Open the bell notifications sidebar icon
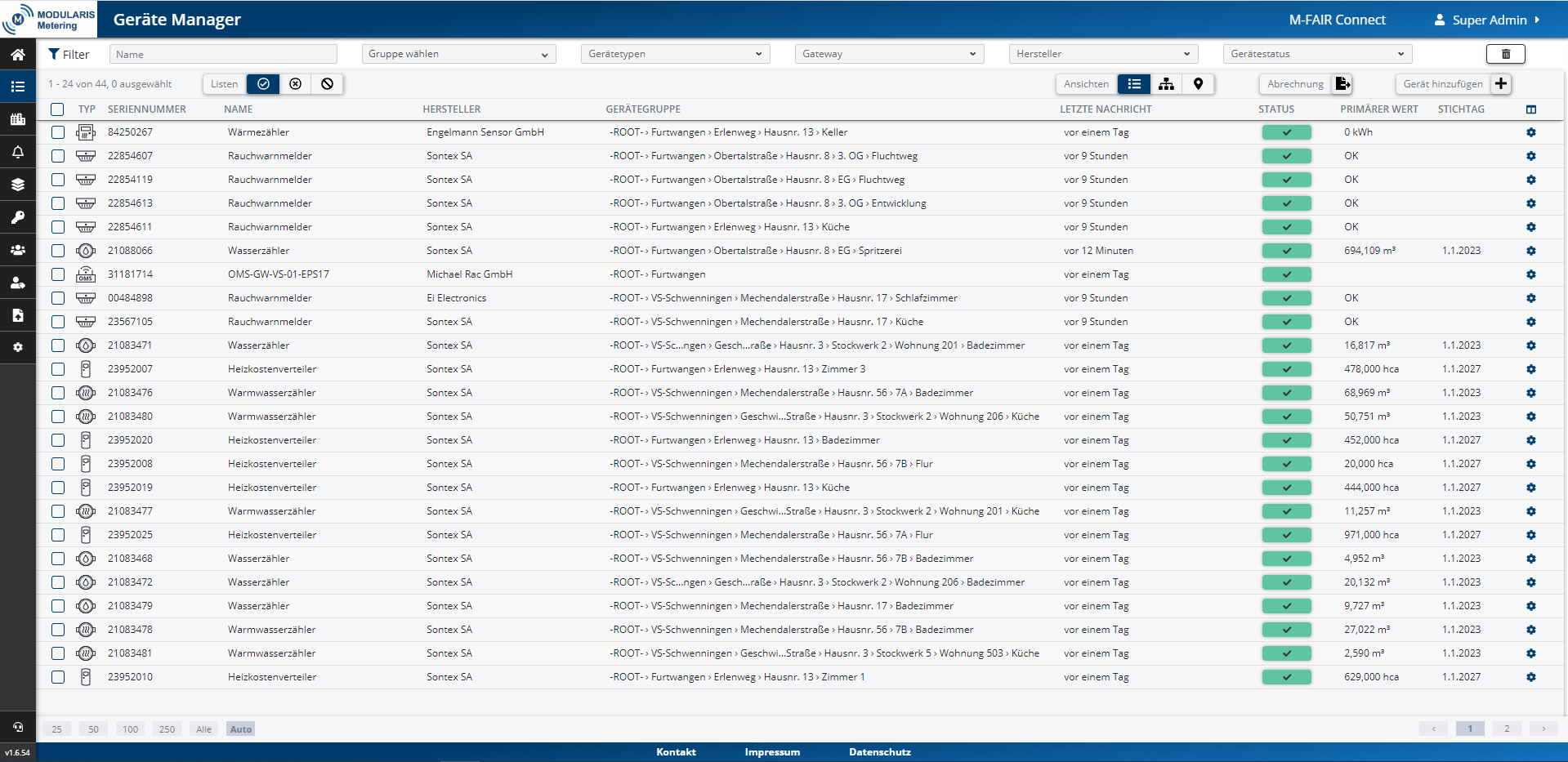This screenshot has width=1568, height=762. 17,152
